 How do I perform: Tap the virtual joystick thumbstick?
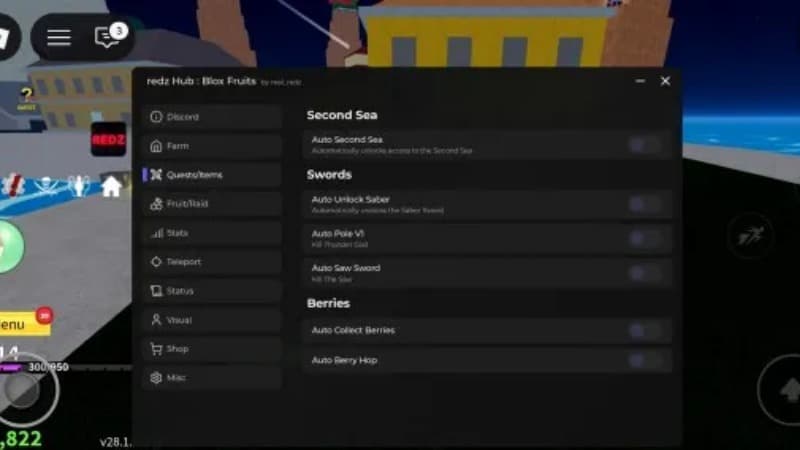pos(22,389)
